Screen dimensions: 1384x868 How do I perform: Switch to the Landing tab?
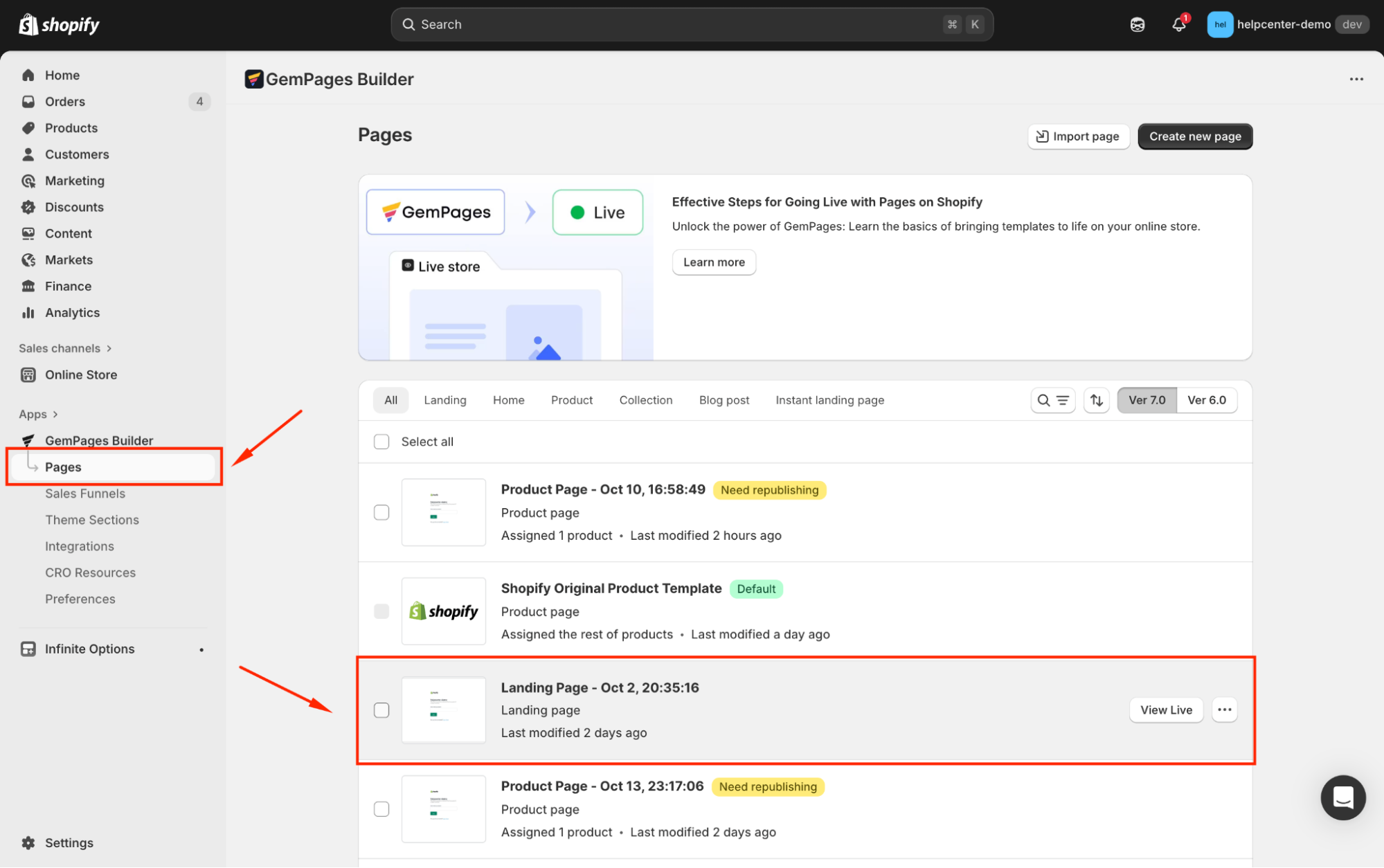pyautogui.click(x=444, y=400)
